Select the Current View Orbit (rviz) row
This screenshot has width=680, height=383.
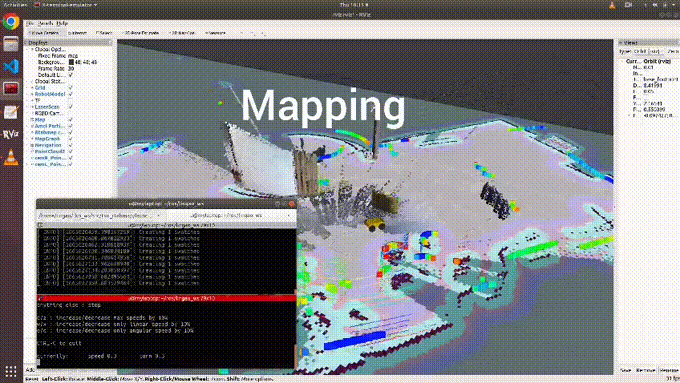click(x=651, y=62)
